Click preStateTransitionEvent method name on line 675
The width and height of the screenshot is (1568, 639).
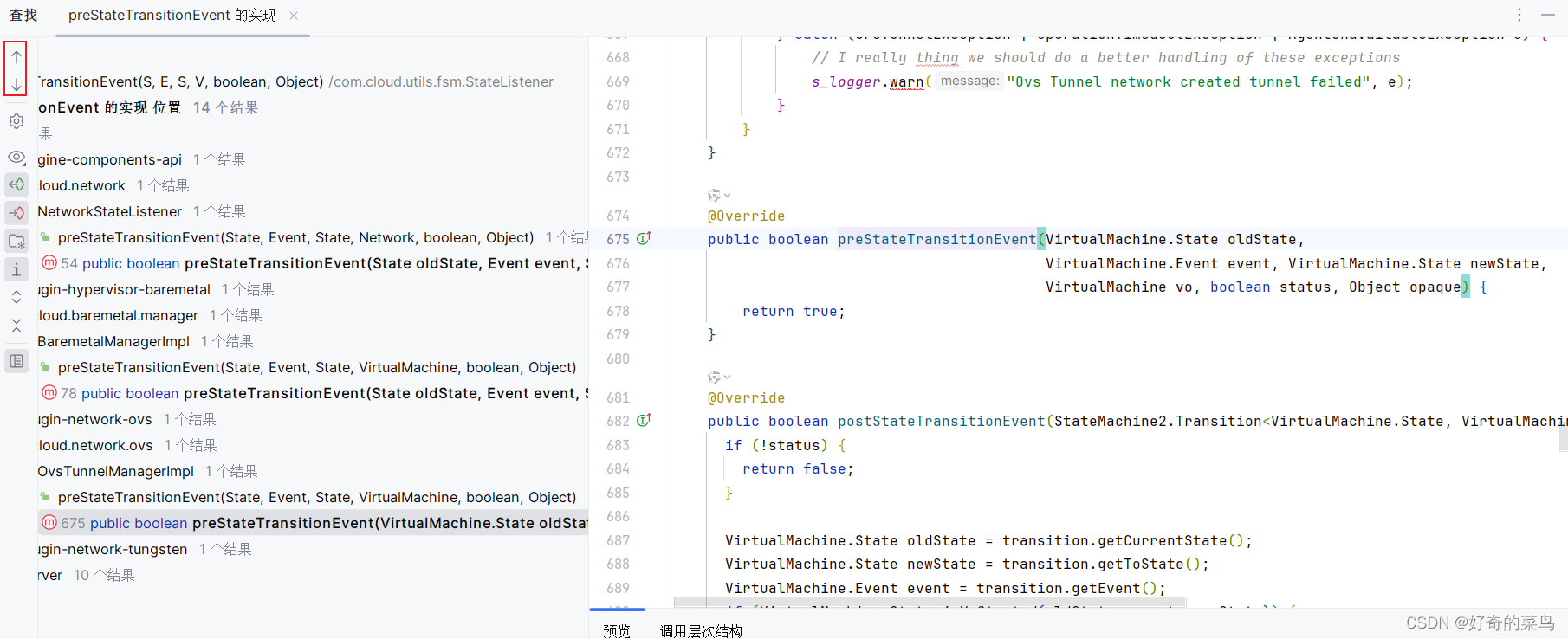pyautogui.click(x=936, y=239)
